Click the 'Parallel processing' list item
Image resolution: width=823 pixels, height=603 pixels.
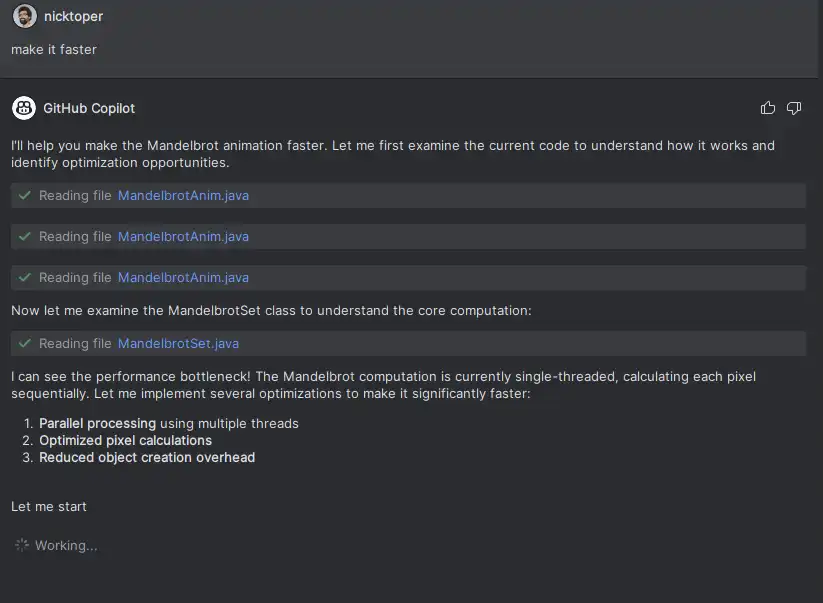[169, 424]
